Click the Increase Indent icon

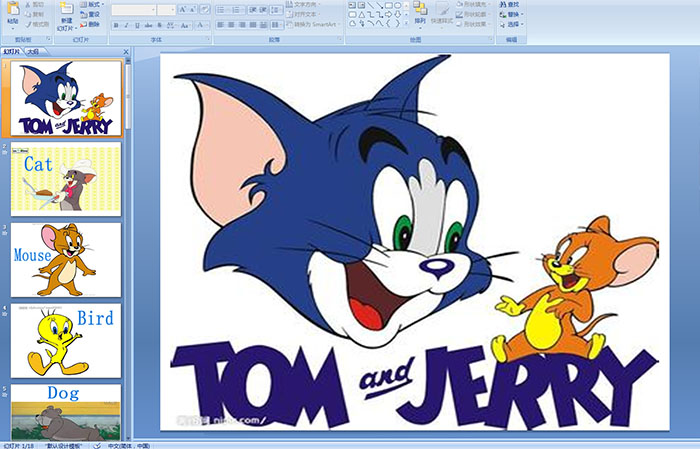pyautogui.click(x=263, y=10)
